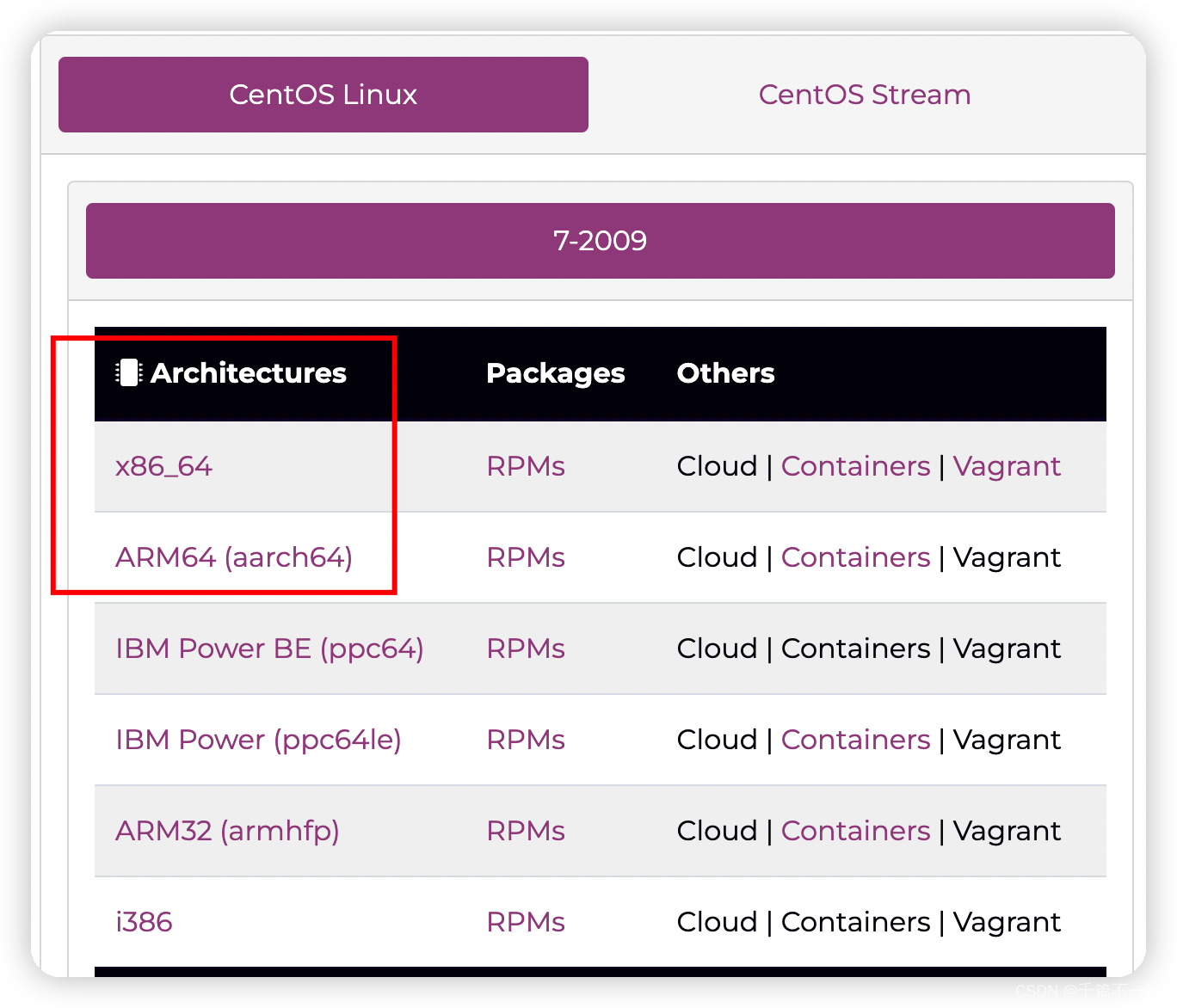Click Vagrant text in i386 row
Screen dimensions: 1177x1008
tap(1007, 922)
